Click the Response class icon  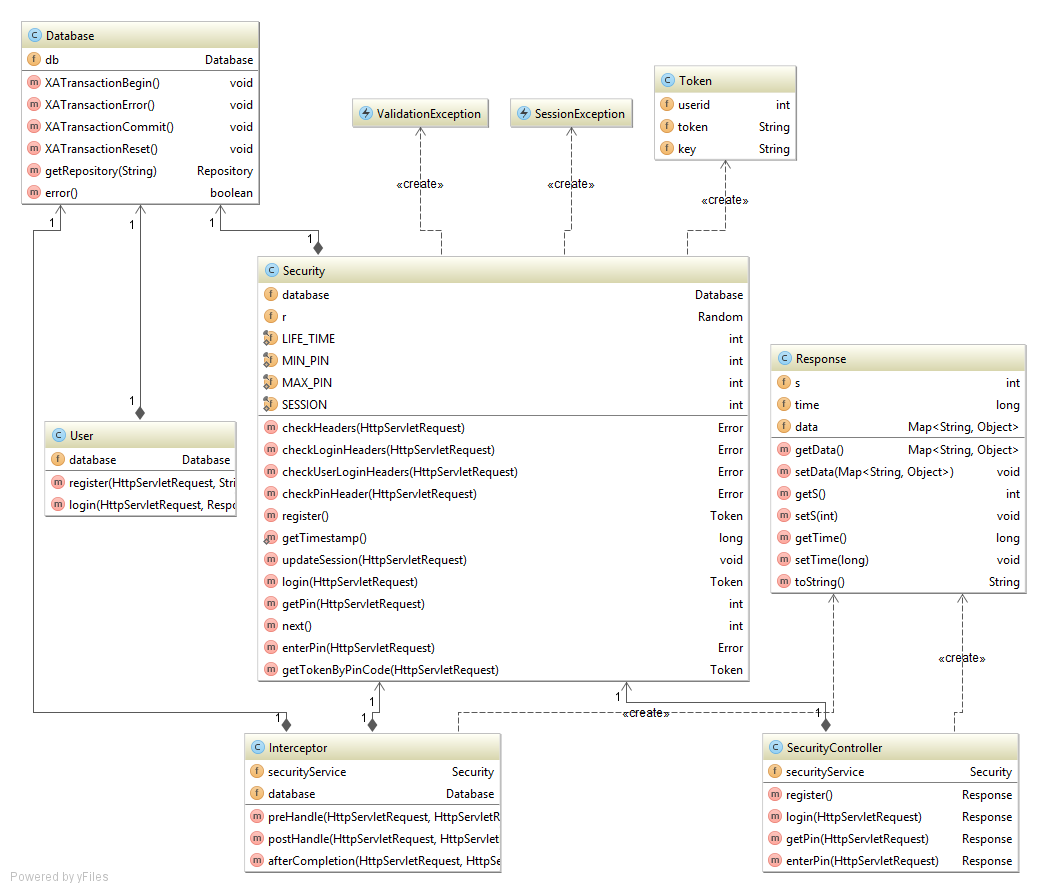784,359
